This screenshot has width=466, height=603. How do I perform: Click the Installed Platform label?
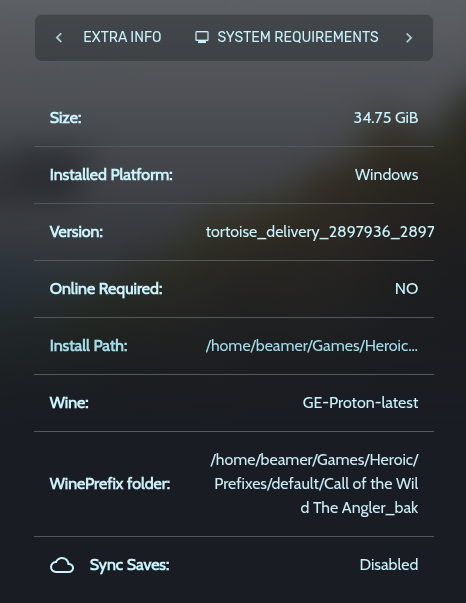point(111,175)
